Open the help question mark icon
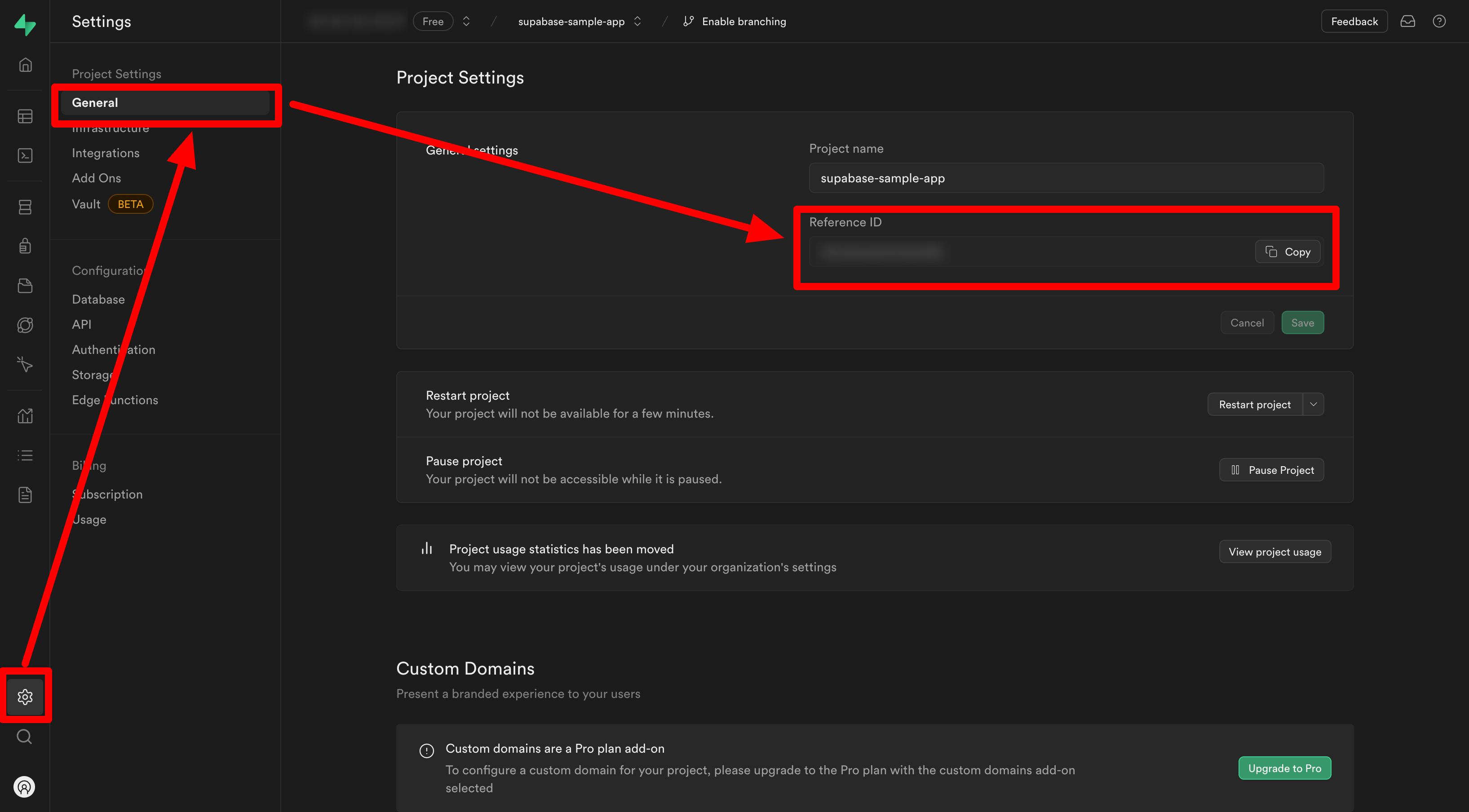The image size is (1469, 812). [x=1439, y=21]
